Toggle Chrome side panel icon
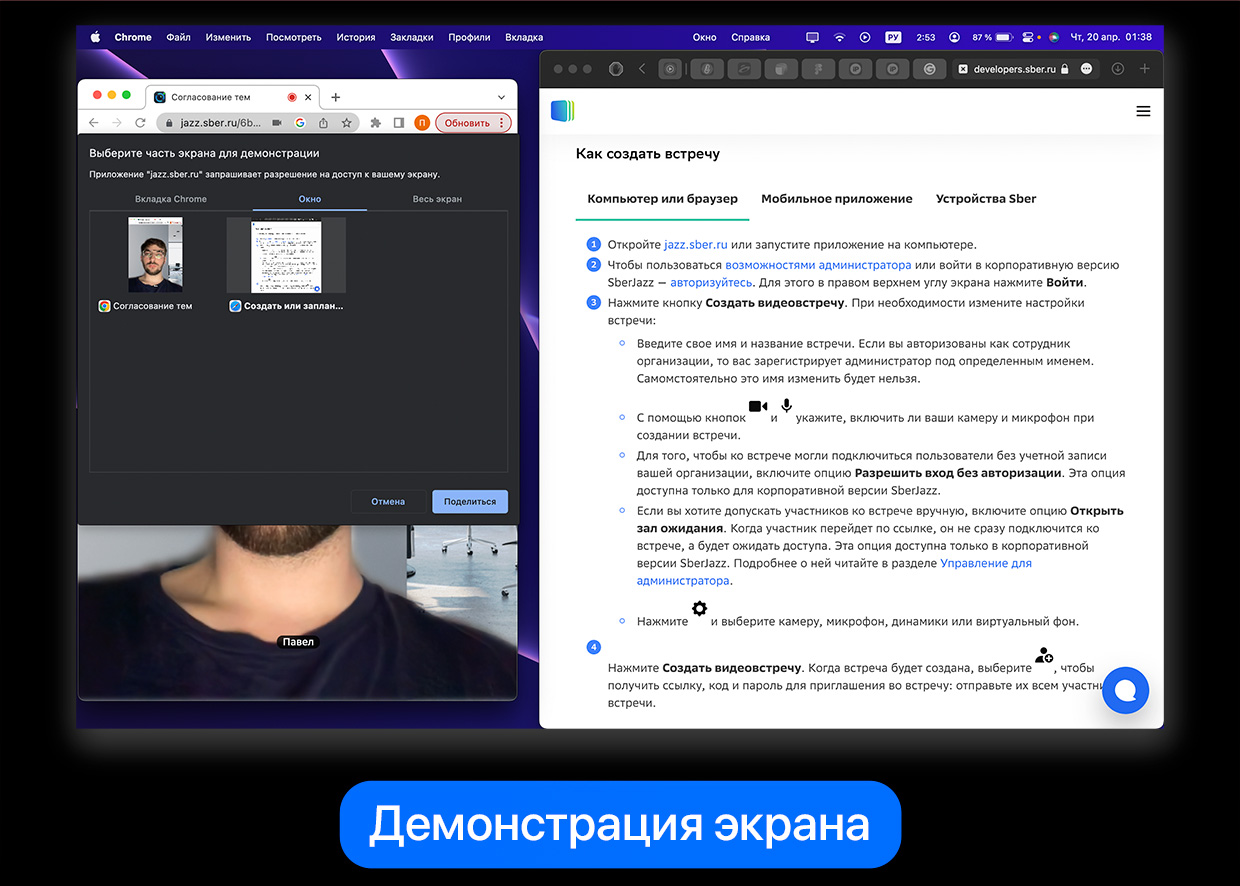Screen dimensions: 1240x886 (x=398, y=123)
